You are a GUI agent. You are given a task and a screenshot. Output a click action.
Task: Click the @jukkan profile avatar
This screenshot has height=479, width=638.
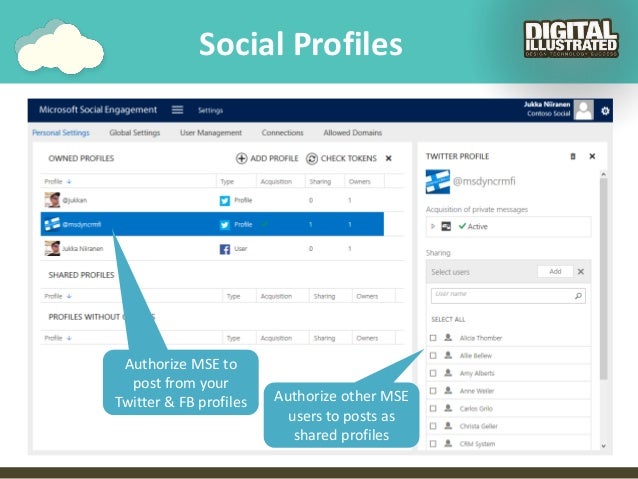tap(52, 200)
